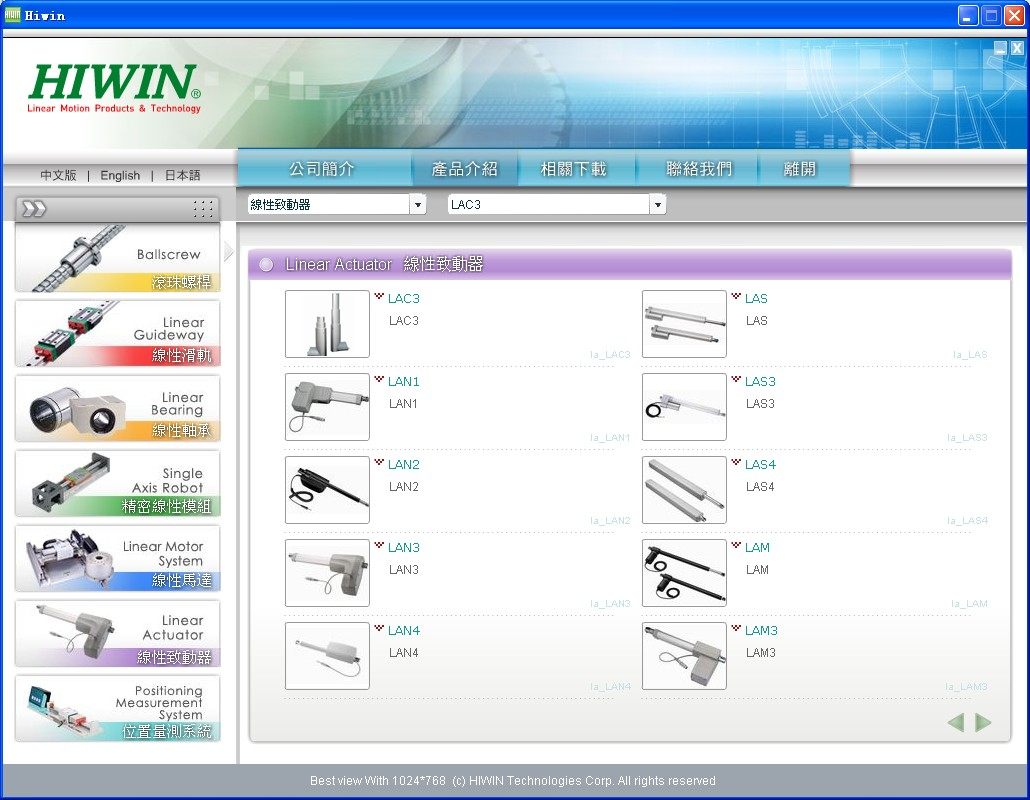Minimize the inner banner panel

[x=1000, y=48]
